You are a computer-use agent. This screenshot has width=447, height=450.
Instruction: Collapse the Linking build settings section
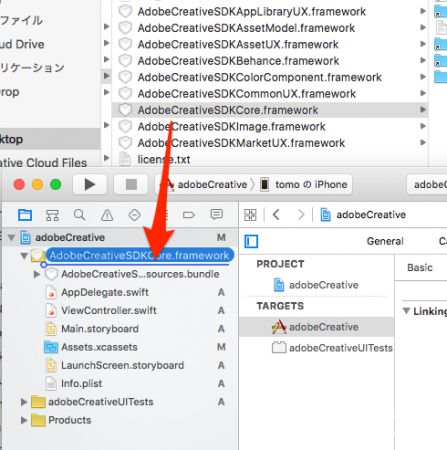pyautogui.click(x=406, y=311)
